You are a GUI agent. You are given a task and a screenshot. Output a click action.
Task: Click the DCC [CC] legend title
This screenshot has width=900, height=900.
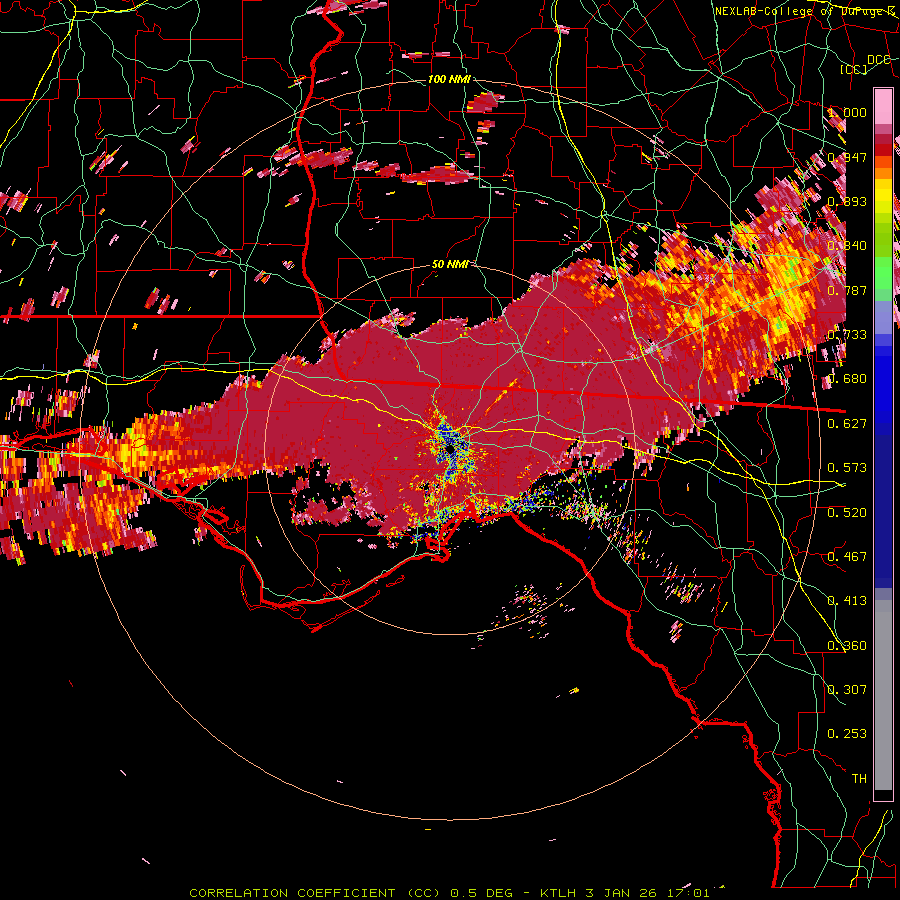click(x=865, y=64)
